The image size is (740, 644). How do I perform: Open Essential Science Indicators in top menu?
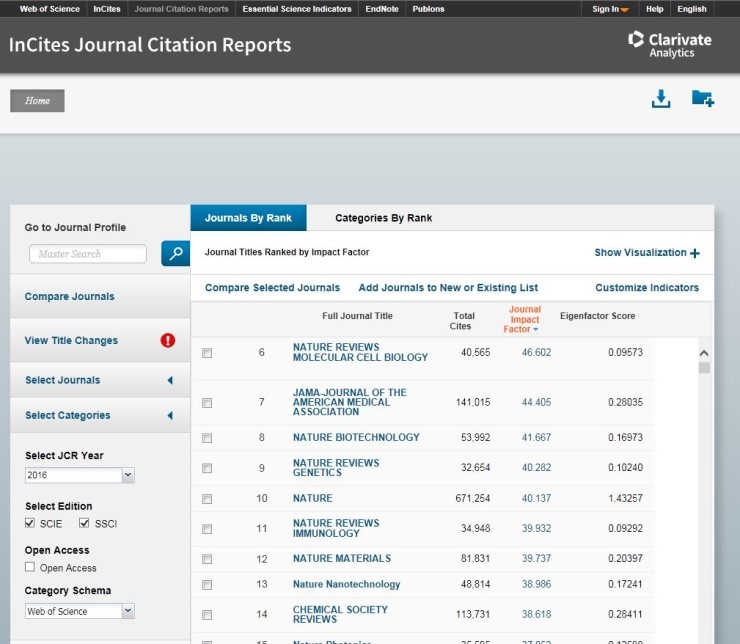[296, 9]
